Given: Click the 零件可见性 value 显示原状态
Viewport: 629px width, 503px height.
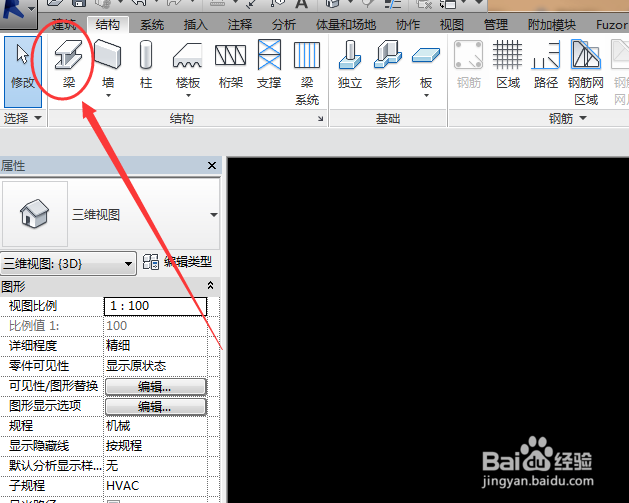Looking at the screenshot, I should pos(156,365).
